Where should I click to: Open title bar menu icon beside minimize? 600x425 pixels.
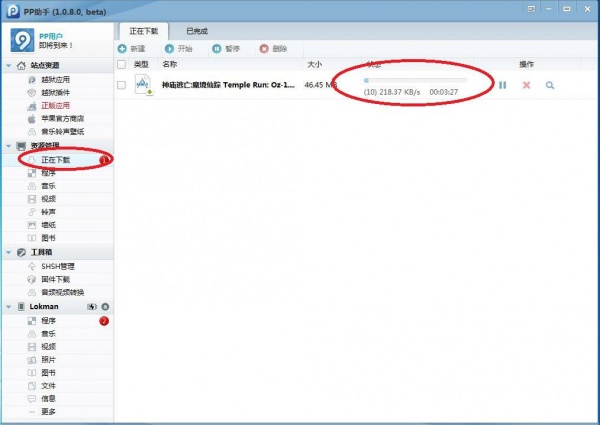531,8
